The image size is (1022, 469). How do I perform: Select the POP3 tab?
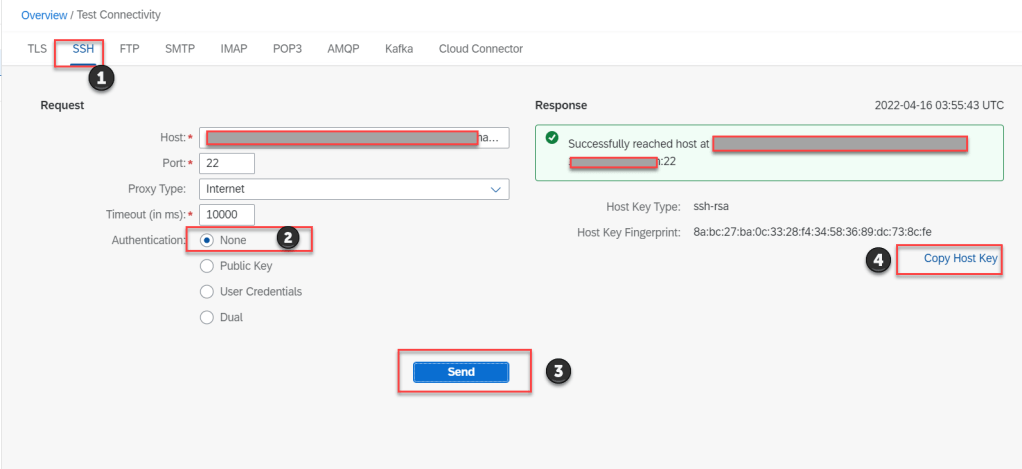click(287, 49)
